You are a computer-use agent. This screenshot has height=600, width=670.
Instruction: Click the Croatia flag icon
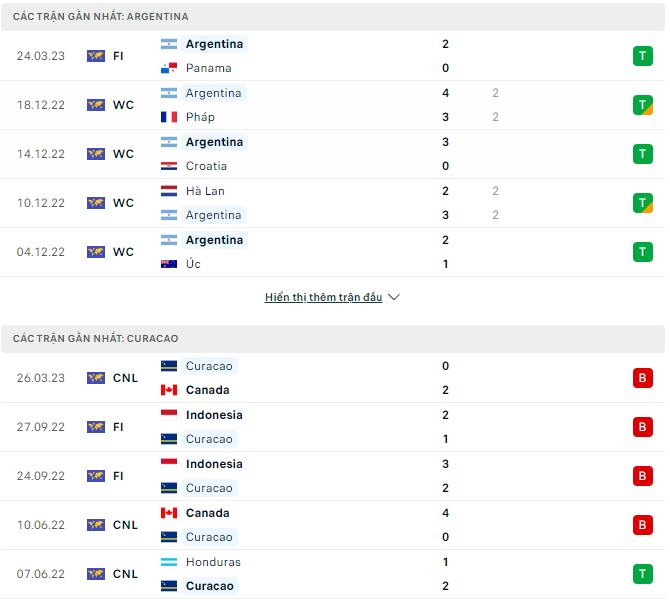pos(168,166)
